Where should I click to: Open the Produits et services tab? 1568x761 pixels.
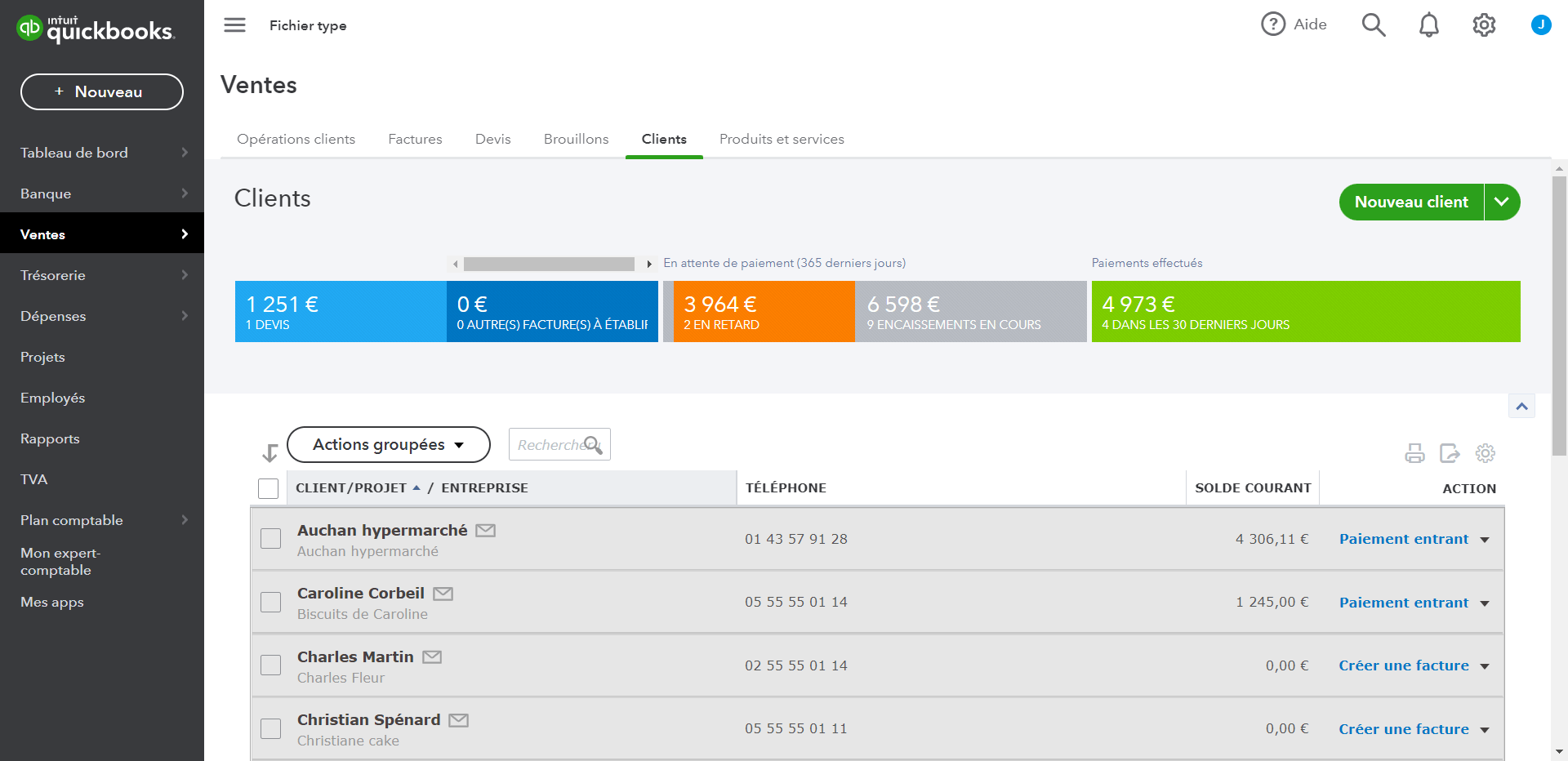coord(781,140)
